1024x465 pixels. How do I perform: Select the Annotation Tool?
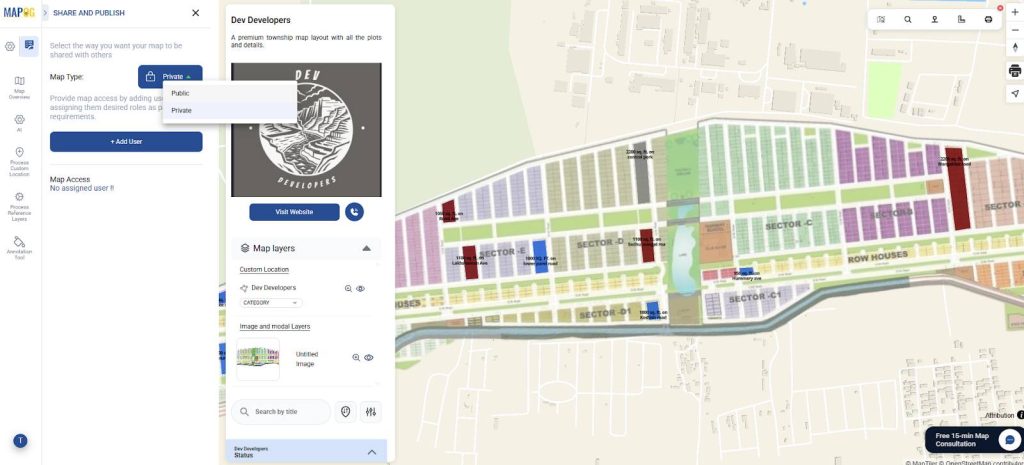coord(19,248)
